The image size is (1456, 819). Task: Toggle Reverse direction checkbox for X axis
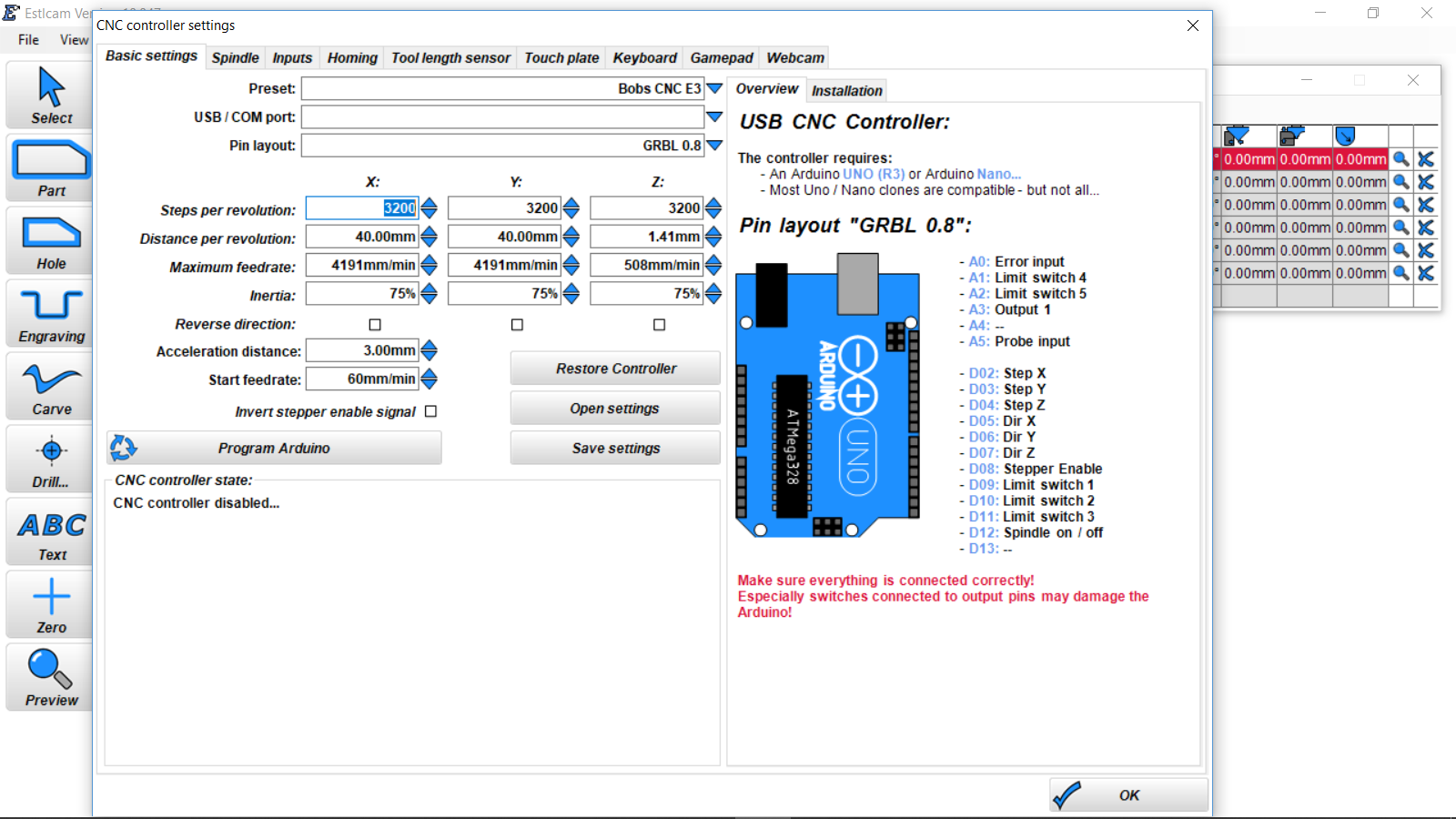click(375, 325)
